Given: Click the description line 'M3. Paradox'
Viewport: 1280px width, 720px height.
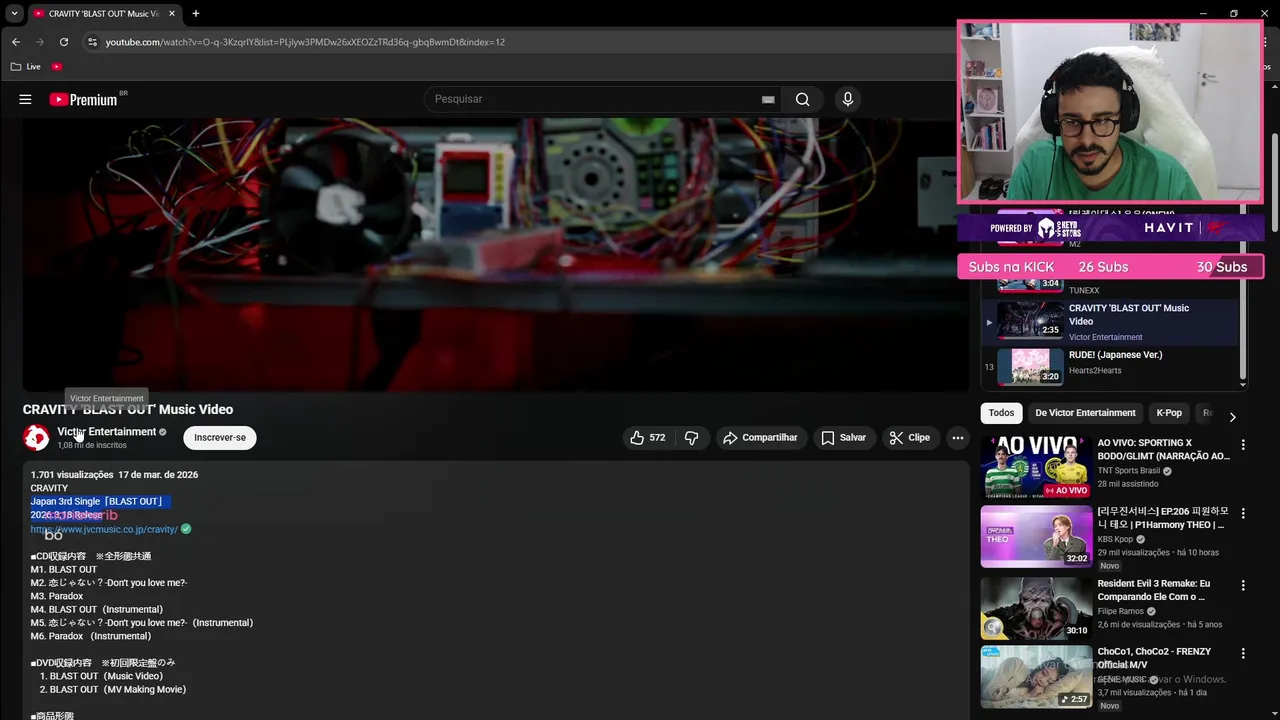Looking at the screenshot, I should tap(57, 596).
